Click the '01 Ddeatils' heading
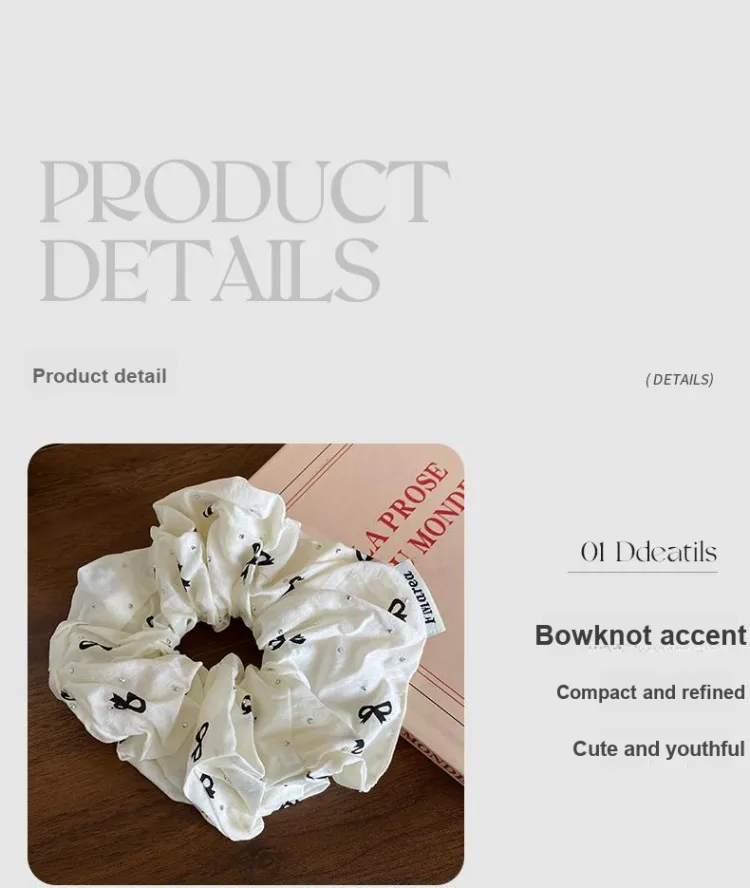Image resolution: width=750 pixels, height=888 pixels. (648, 552)
